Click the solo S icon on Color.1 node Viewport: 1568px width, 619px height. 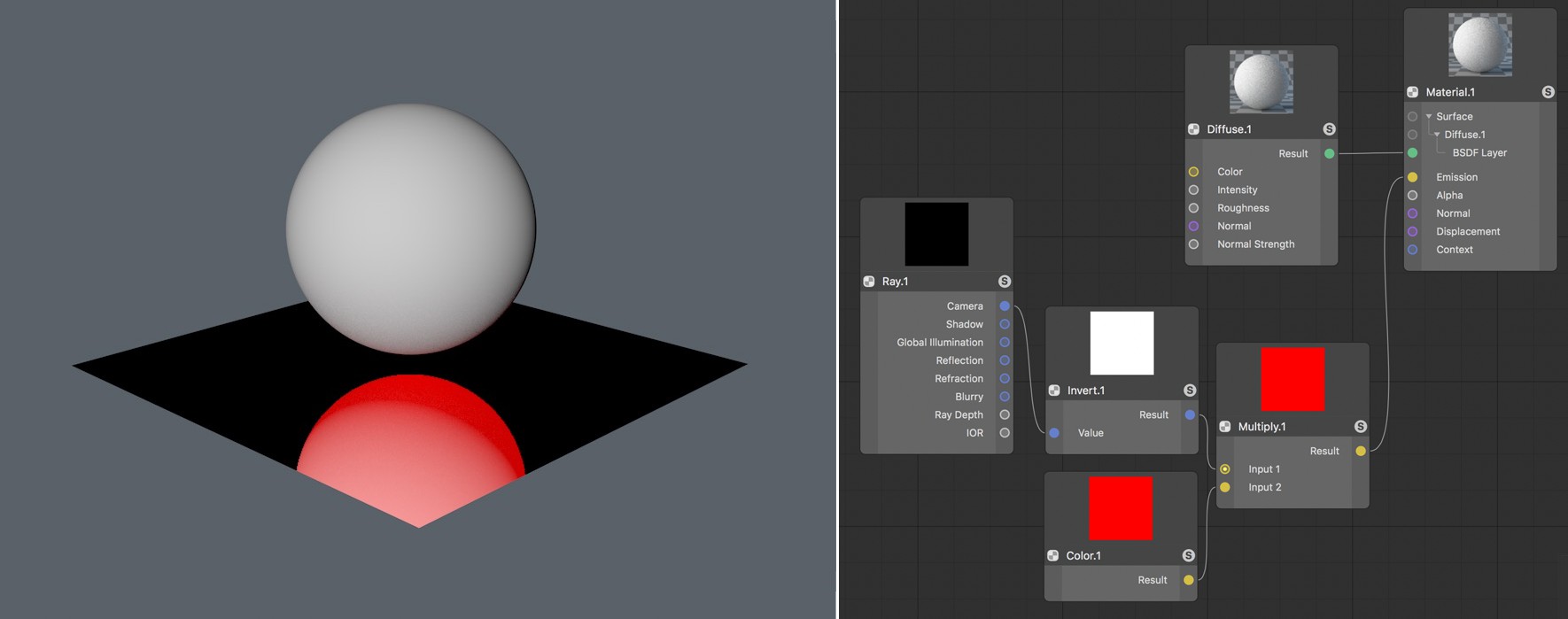[1189, 556]
